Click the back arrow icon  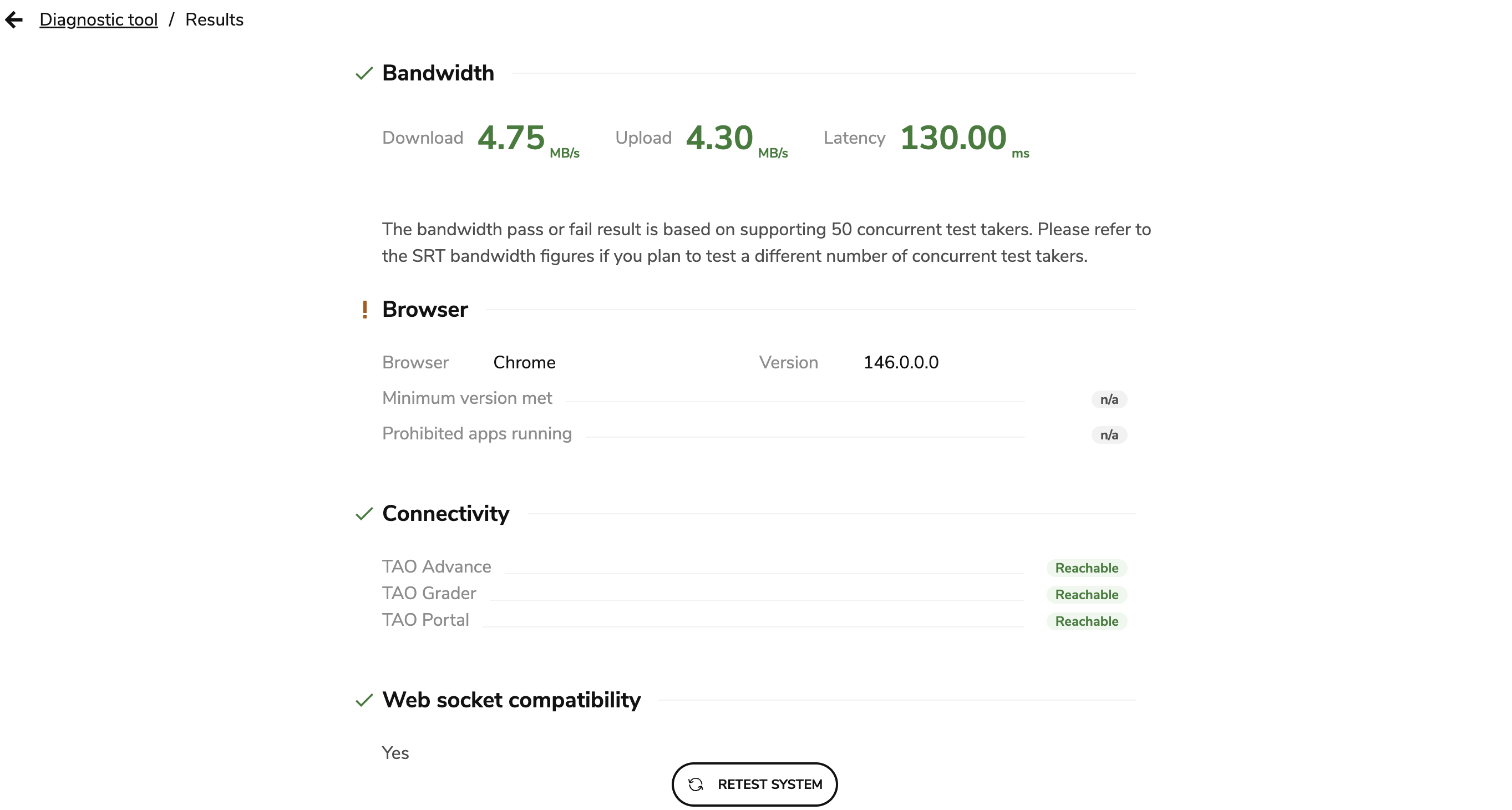pyautogui.click(x=14, y=20)
